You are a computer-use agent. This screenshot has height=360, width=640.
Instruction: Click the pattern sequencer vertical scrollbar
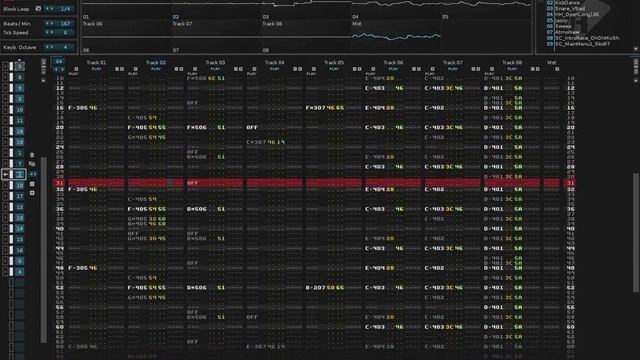(x=44, y=250)
